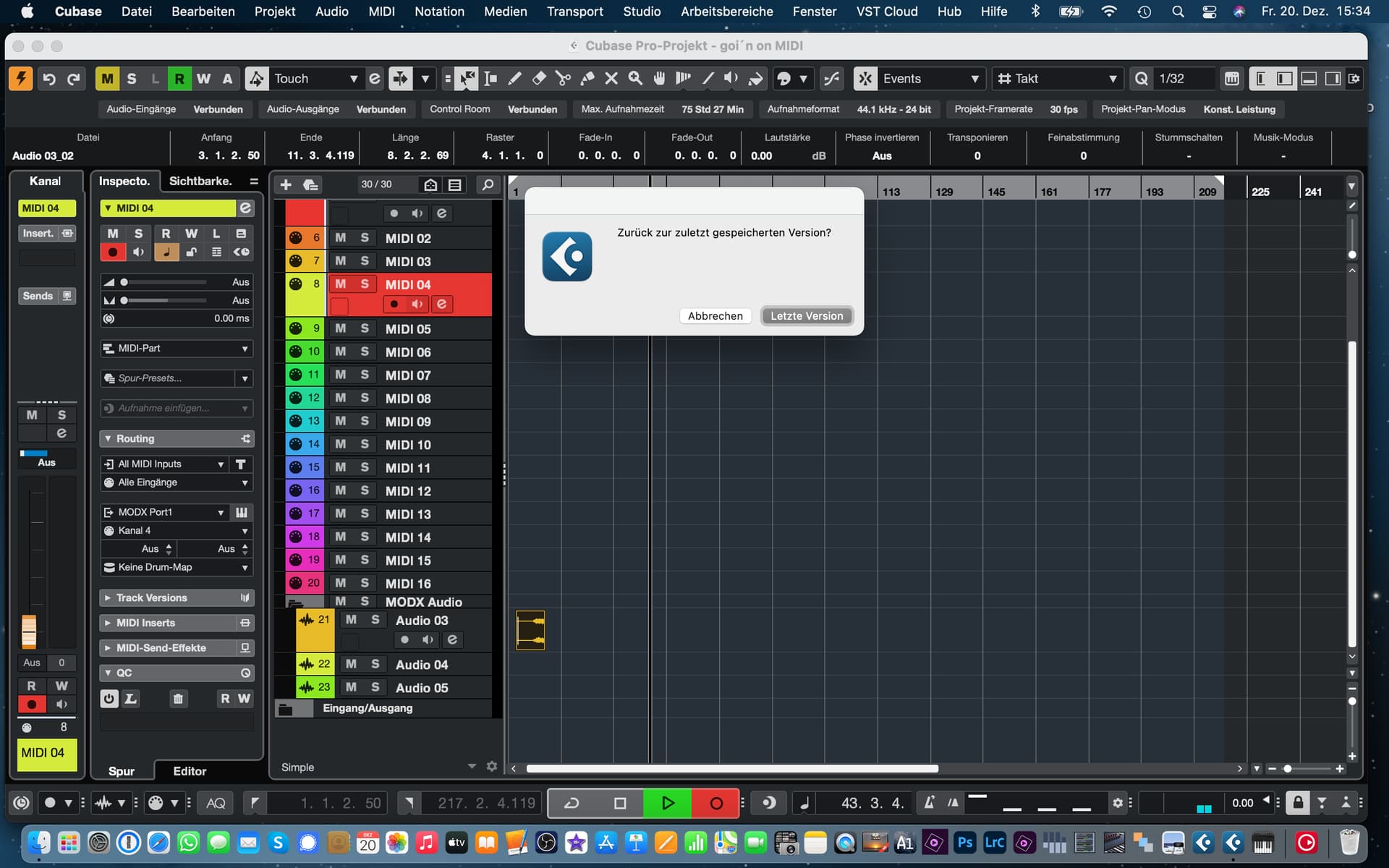Toggle record enable on MIDI 04 track
Viewport: 1389px width, 868px height.
click(x=394, y=305)
